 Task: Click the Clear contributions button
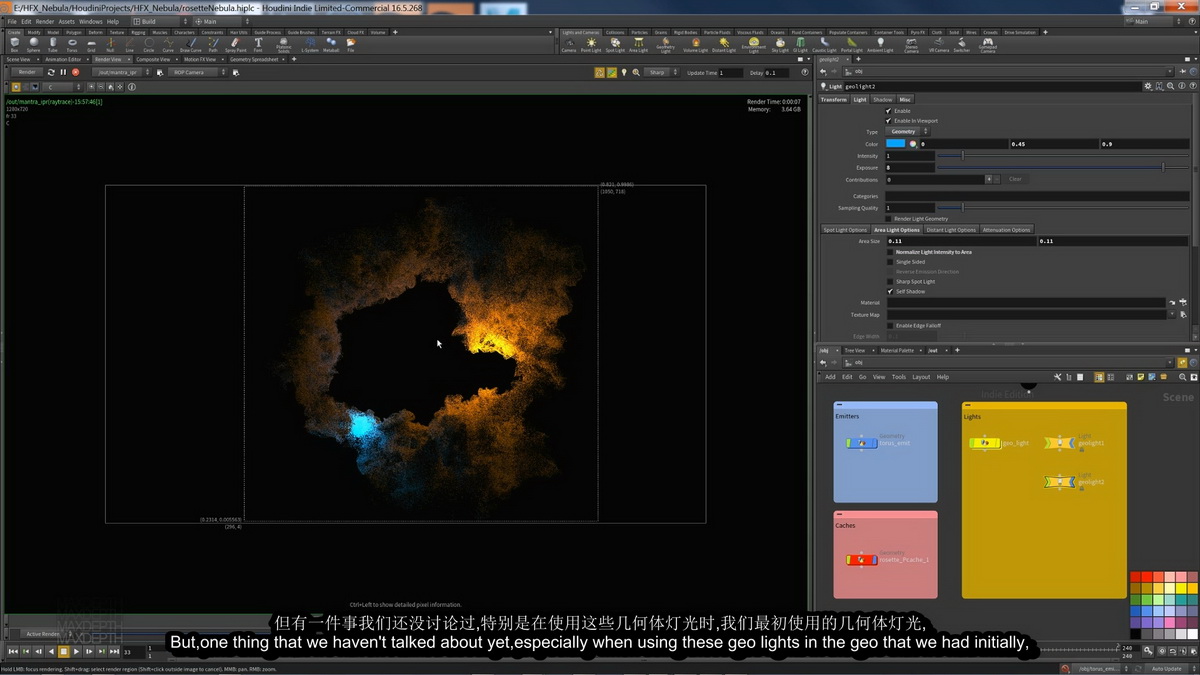coord(1015,179)
